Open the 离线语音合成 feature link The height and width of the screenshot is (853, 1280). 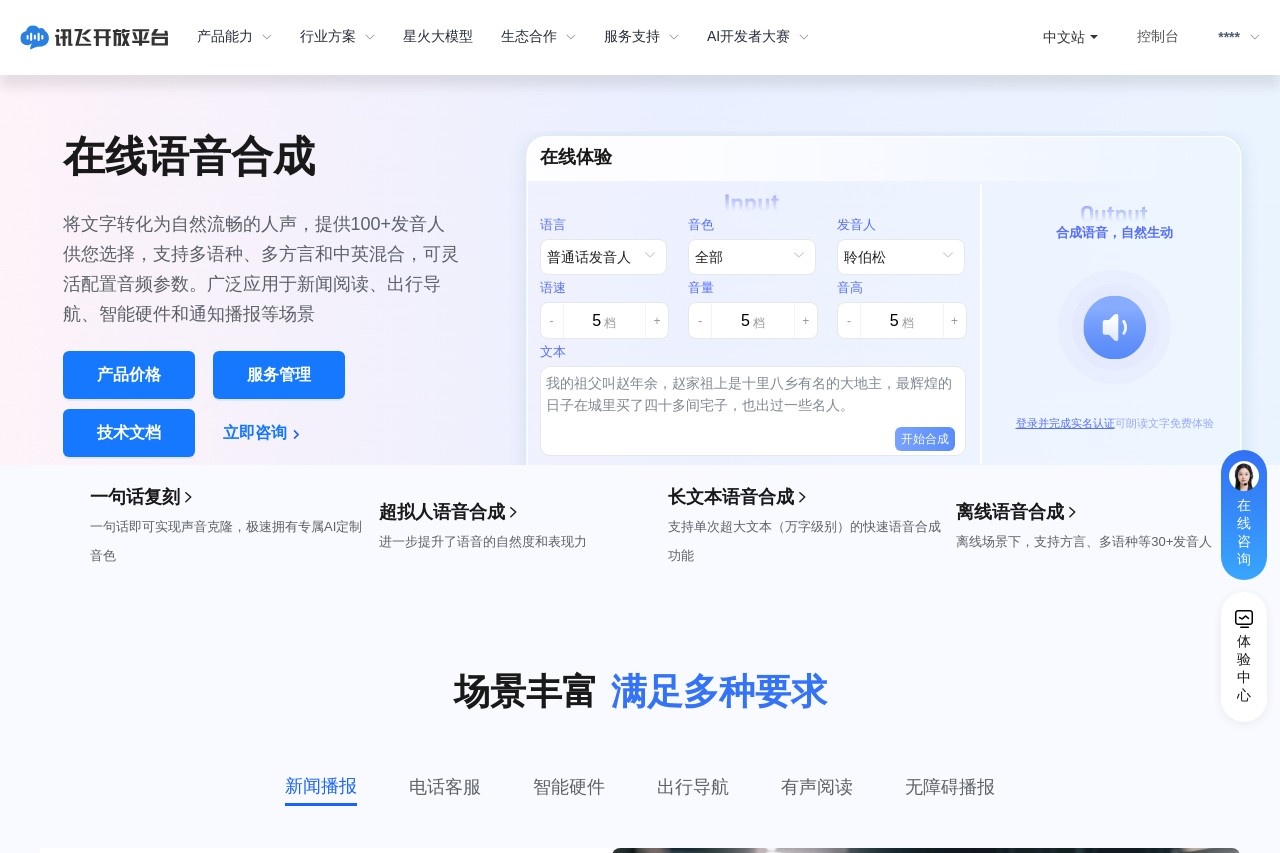coord(1010,512)
